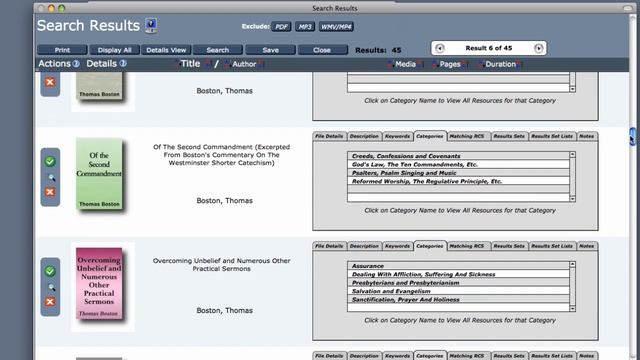The height and width of the screenshot is (360, 640).
Task: Go to the previous result with the left arrow
Action: click(440, 48)
